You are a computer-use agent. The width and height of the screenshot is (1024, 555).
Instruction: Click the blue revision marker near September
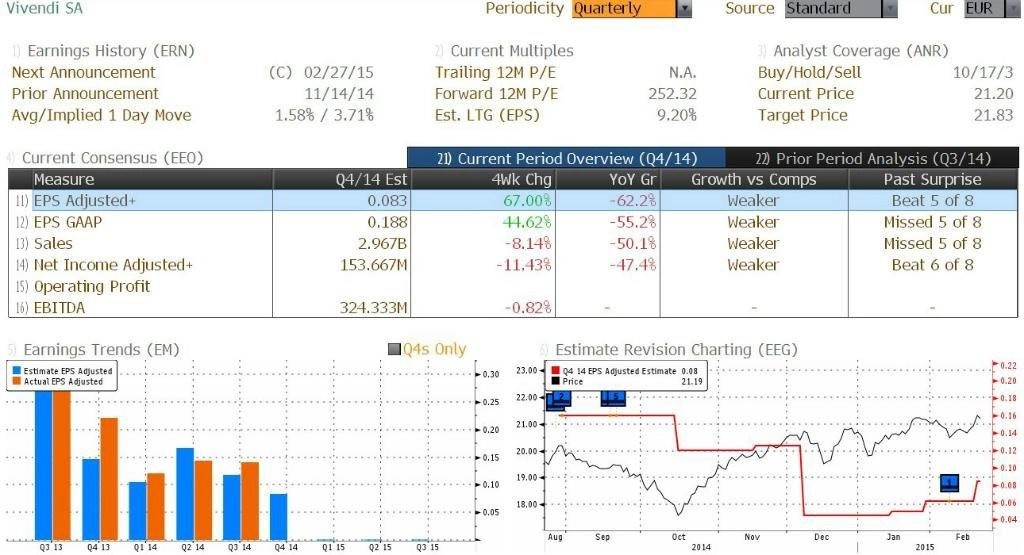click(612, 398)
